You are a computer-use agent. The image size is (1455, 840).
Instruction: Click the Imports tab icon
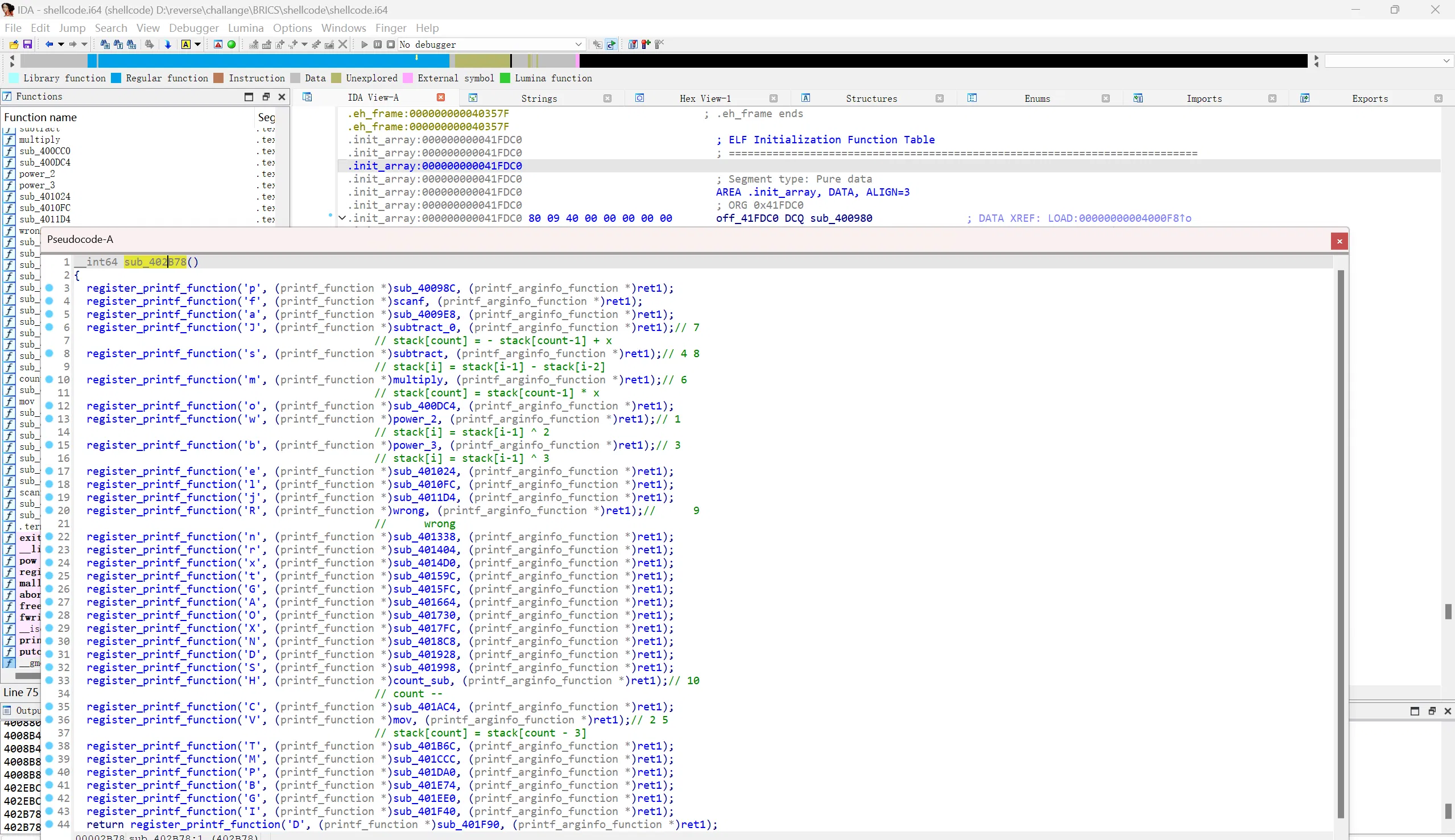tap(1138, 98)
